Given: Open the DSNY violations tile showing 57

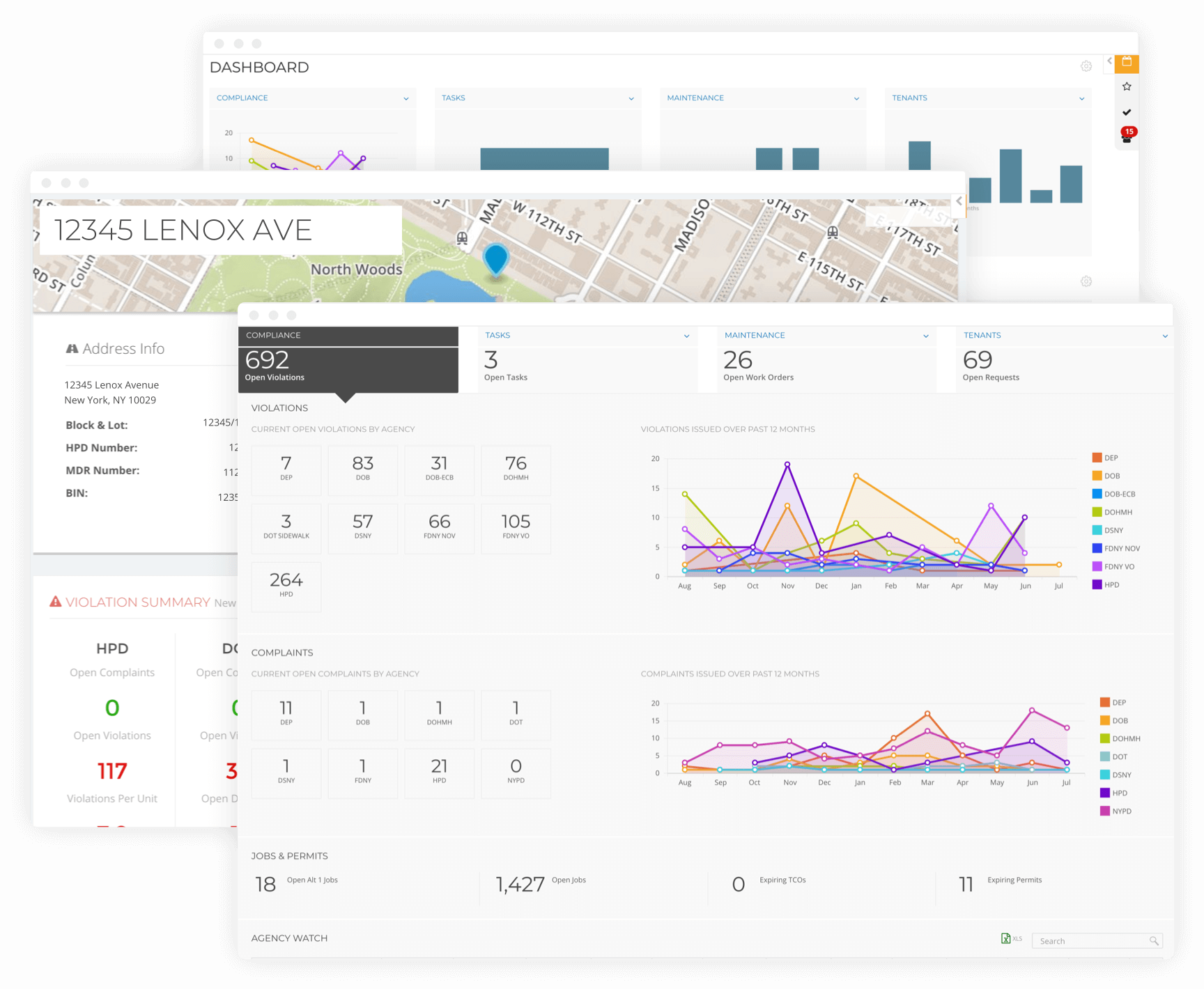Looking at the screenshot, I should (x=363, y=529).
